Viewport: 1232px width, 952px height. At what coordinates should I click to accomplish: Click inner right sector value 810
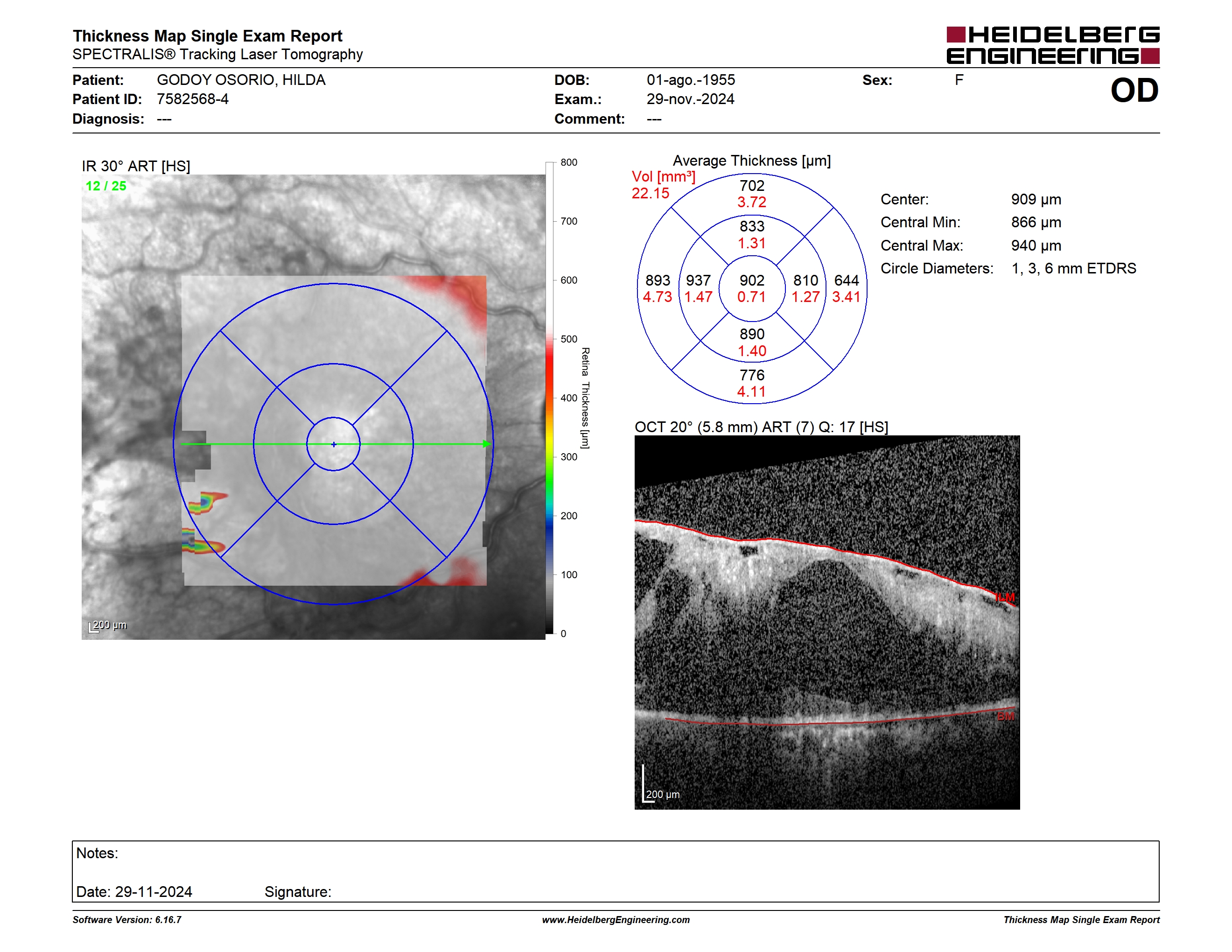pyautogui.click(x=805, y=280)
